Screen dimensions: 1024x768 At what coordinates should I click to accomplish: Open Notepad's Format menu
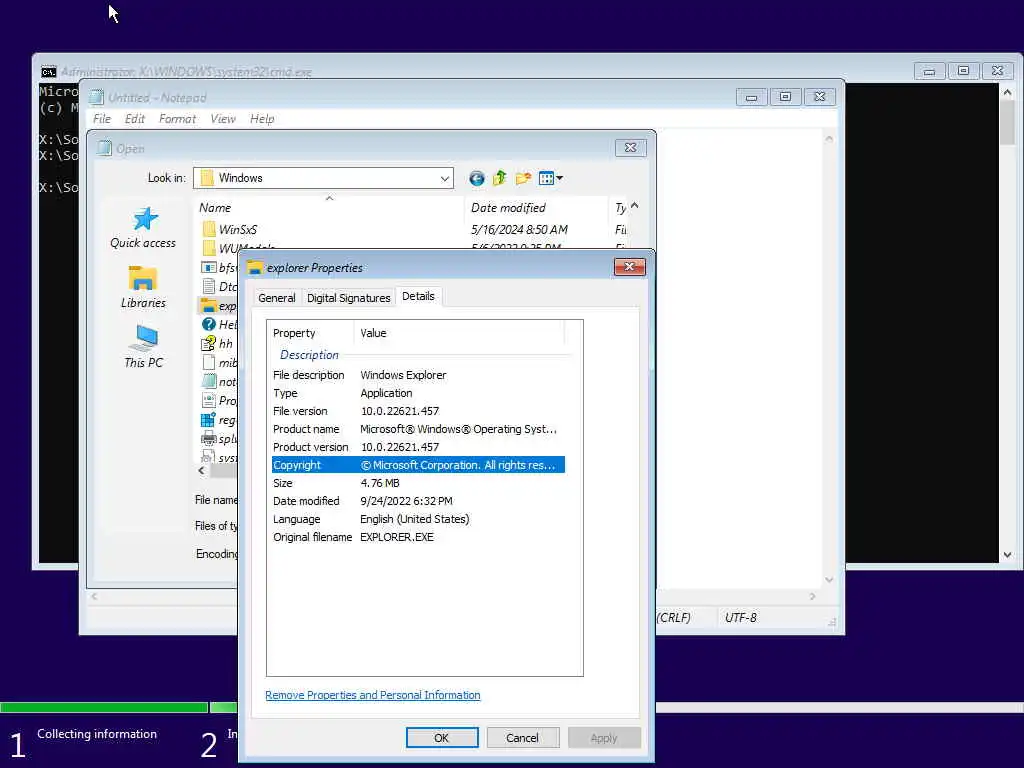tap(177, 119)
